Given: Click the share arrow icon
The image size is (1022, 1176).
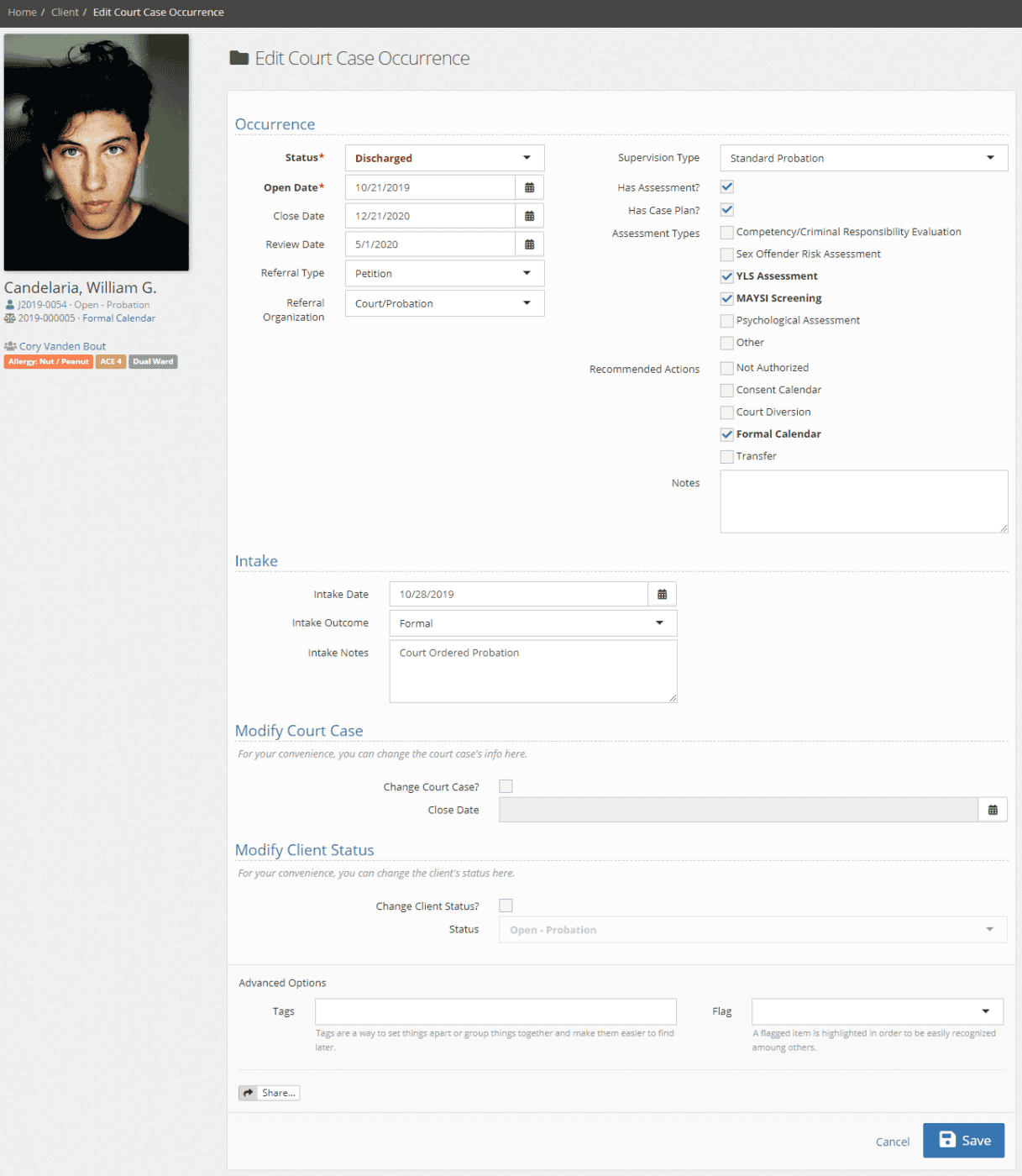Looking at the screenshot, I should pyautogui.click(x=248, y=1093).
